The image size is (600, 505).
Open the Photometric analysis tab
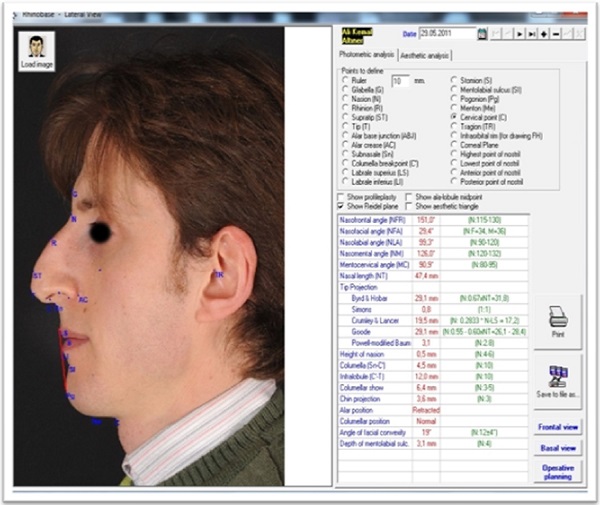368,55
